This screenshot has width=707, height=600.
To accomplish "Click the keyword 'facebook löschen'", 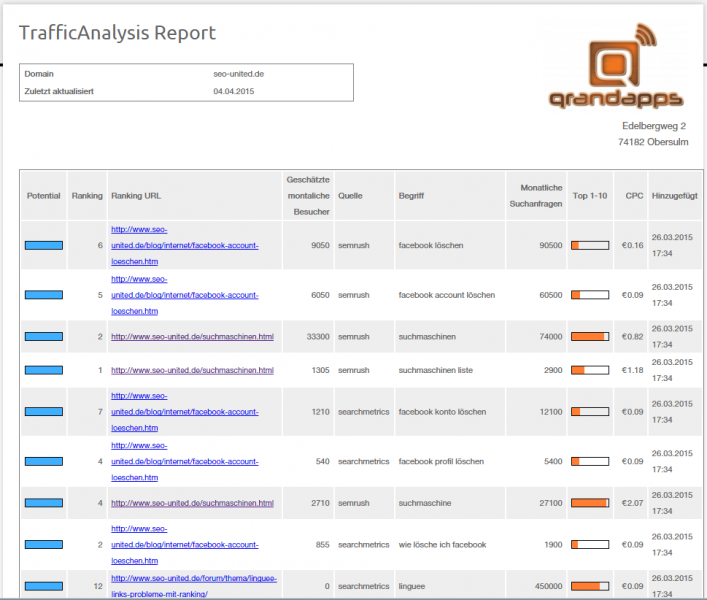I will (x=431, y=245).
